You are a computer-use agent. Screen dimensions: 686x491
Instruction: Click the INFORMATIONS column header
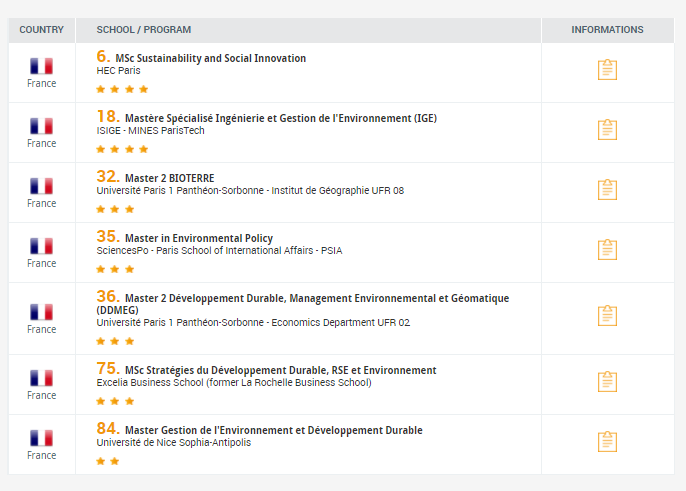(607, 30)
